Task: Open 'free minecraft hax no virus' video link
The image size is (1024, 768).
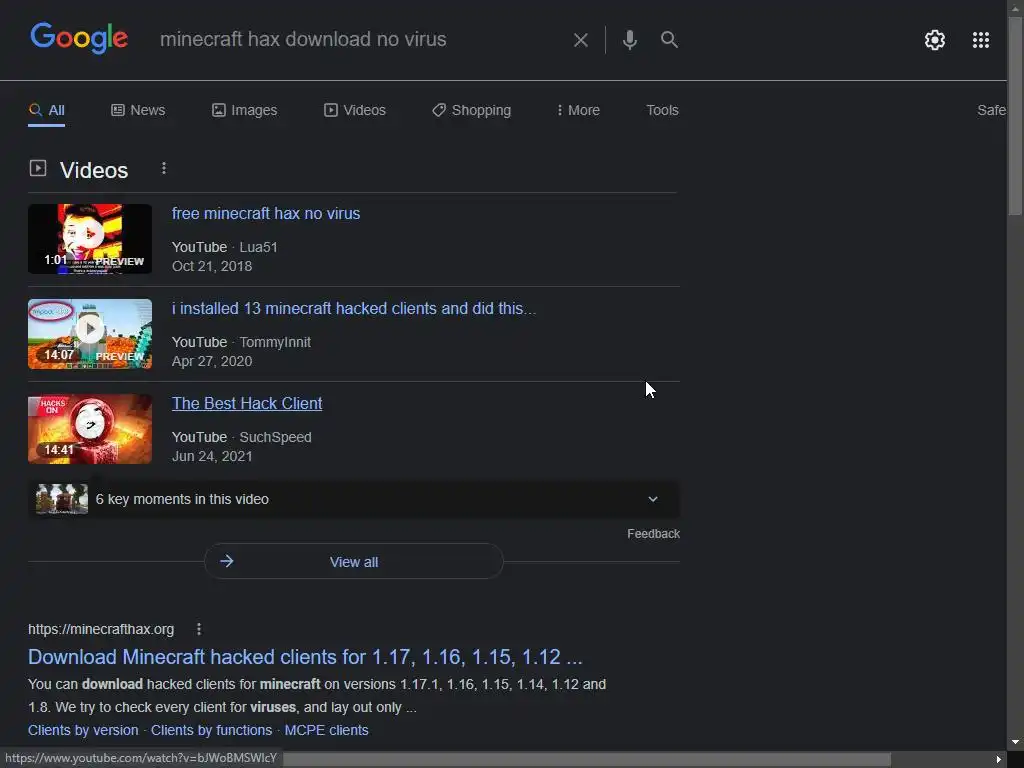Action: point(266,214)
